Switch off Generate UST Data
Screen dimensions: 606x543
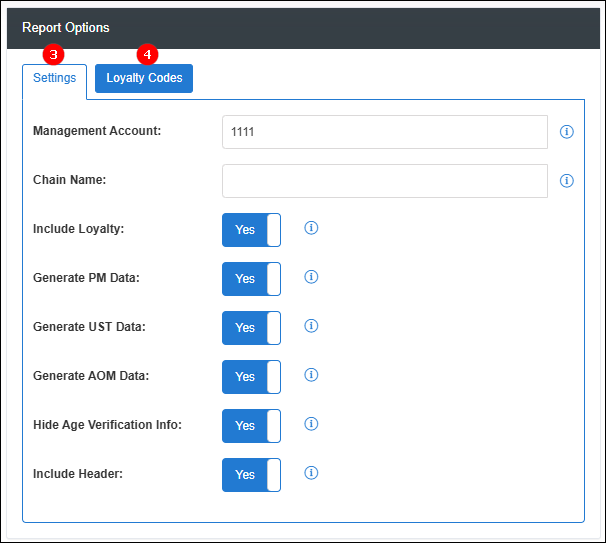[251, 328]
